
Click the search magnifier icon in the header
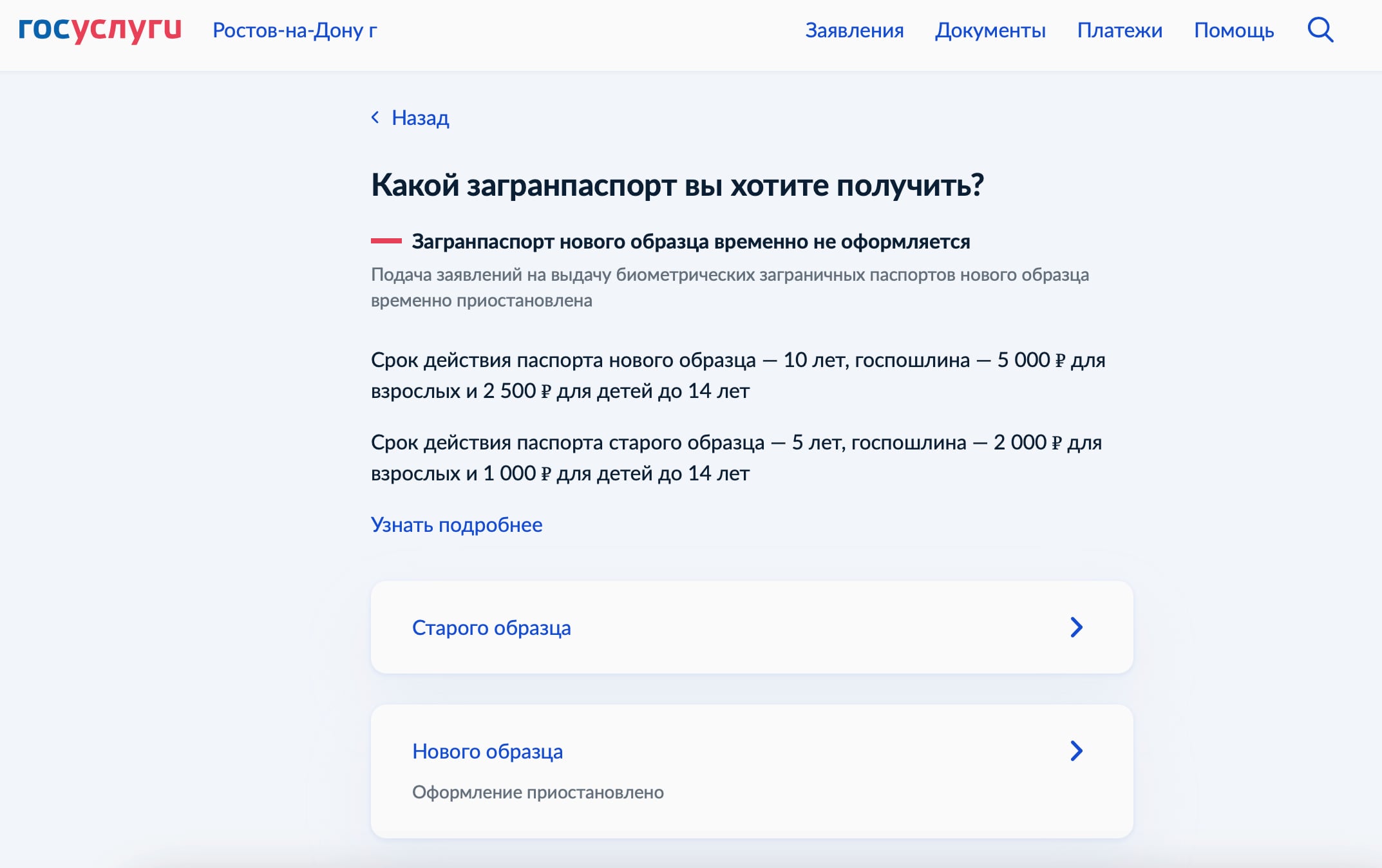(1321, 30)
